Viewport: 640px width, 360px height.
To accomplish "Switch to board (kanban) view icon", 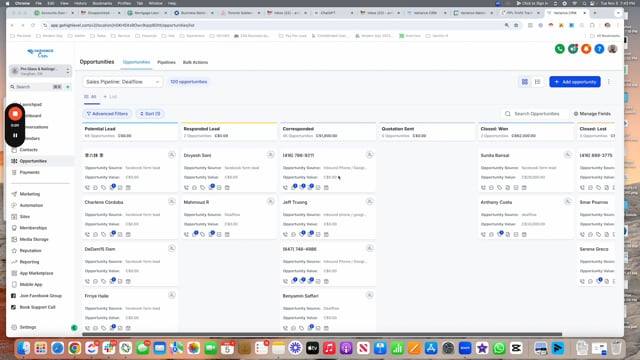I will pos(524,82).
